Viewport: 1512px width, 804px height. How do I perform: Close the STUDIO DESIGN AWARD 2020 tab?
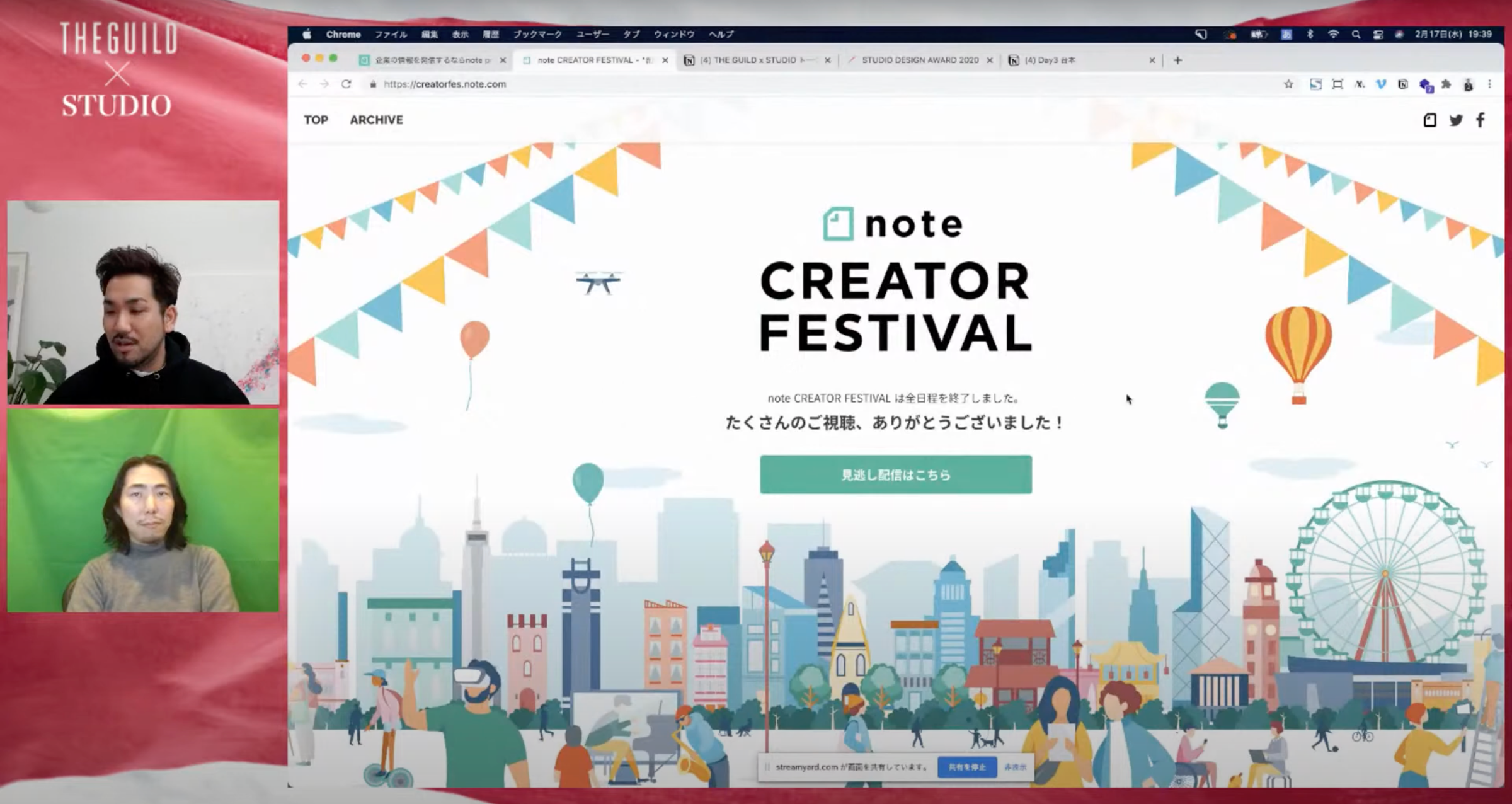(x=989, y=60)
